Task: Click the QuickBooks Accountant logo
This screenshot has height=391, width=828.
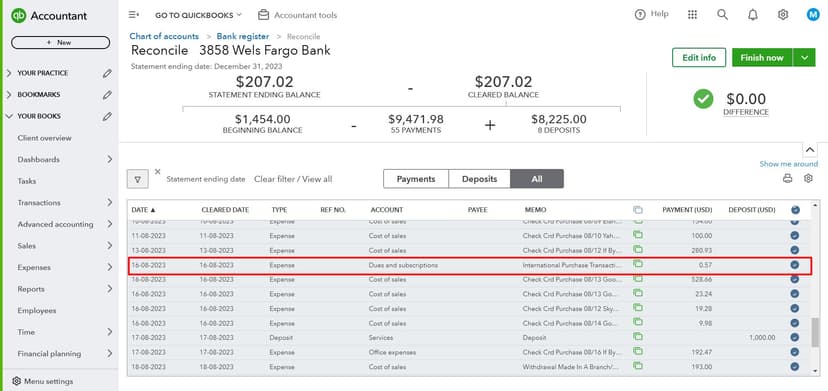Action: click(x=49, y=16)
